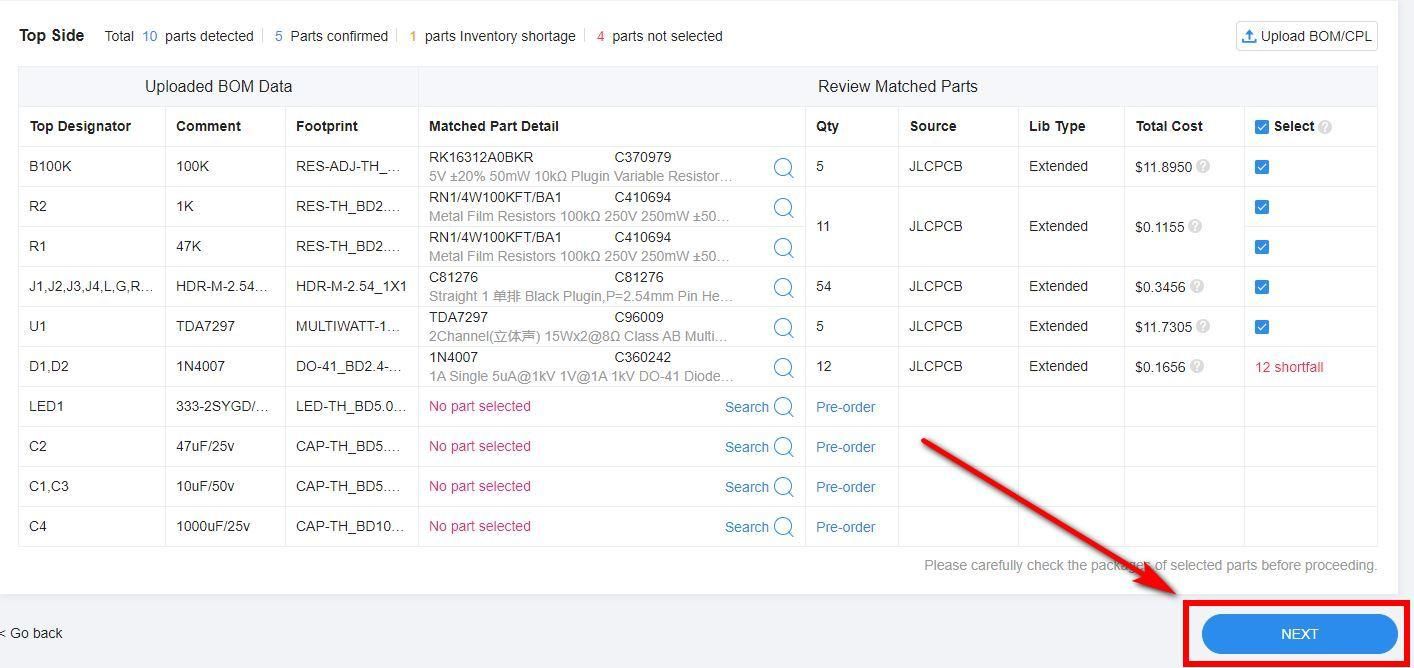Viewport: 1414px width, 668px height.
Task: Click help icon next to $11.8950 cost
Action: [1203, 166]
